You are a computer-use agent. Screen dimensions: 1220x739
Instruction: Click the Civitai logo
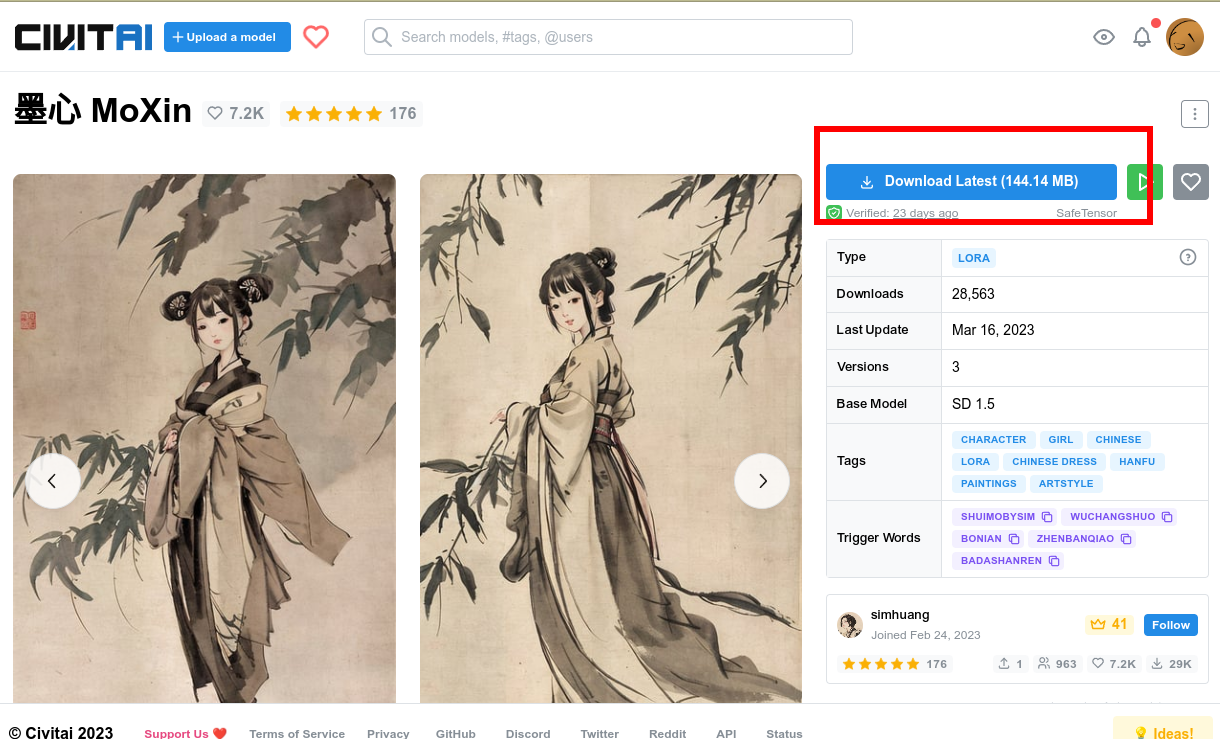pyautogui.click(x=83, y=37)
